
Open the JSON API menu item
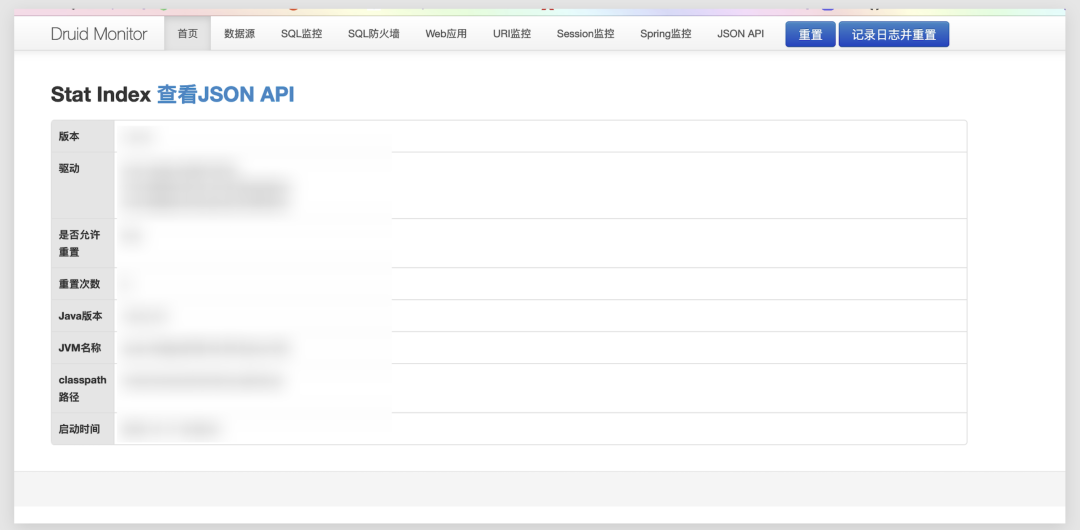(740, 34)
